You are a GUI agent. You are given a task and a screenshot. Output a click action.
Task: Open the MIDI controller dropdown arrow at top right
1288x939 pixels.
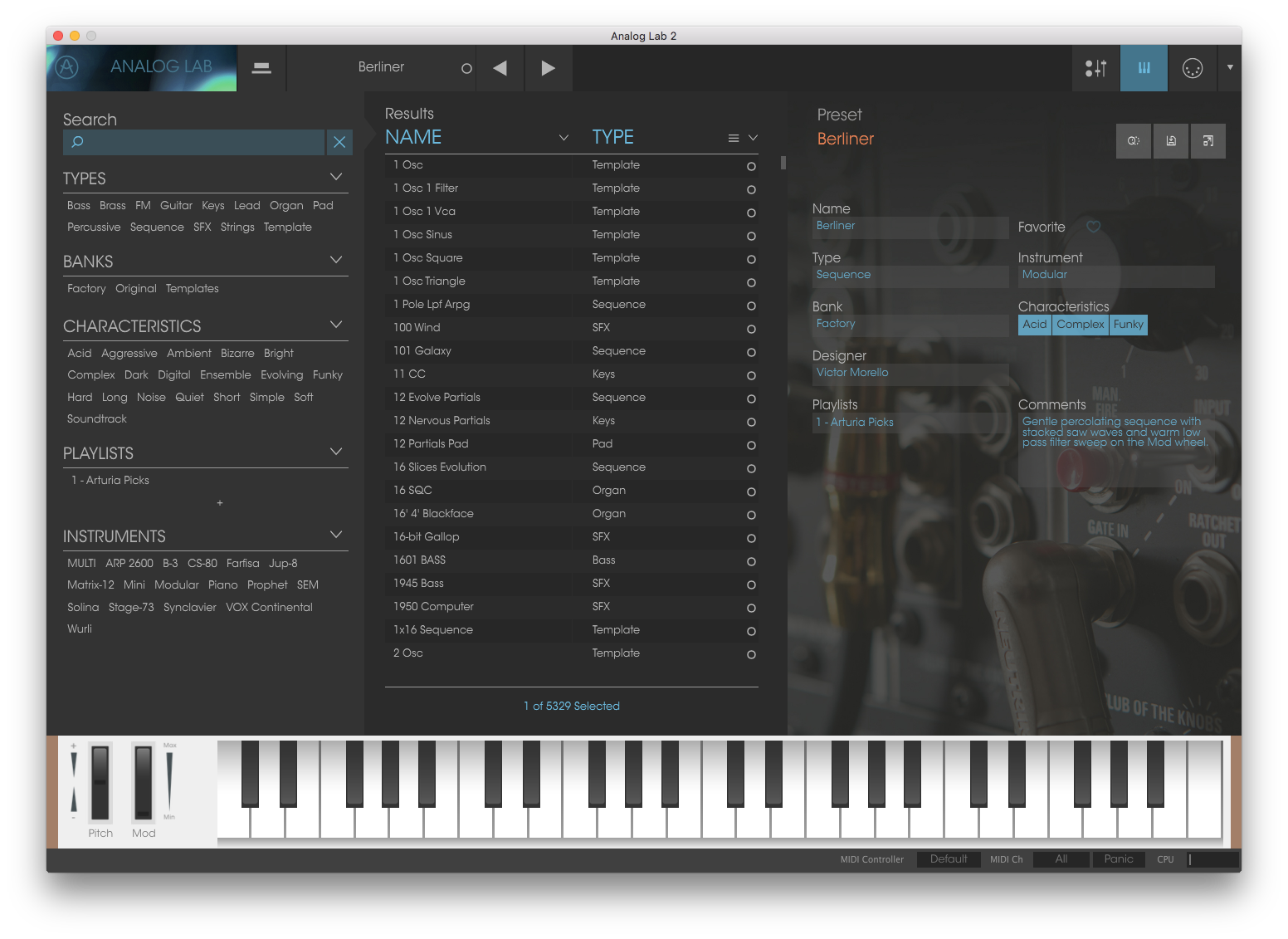(x=1230, y=67)
